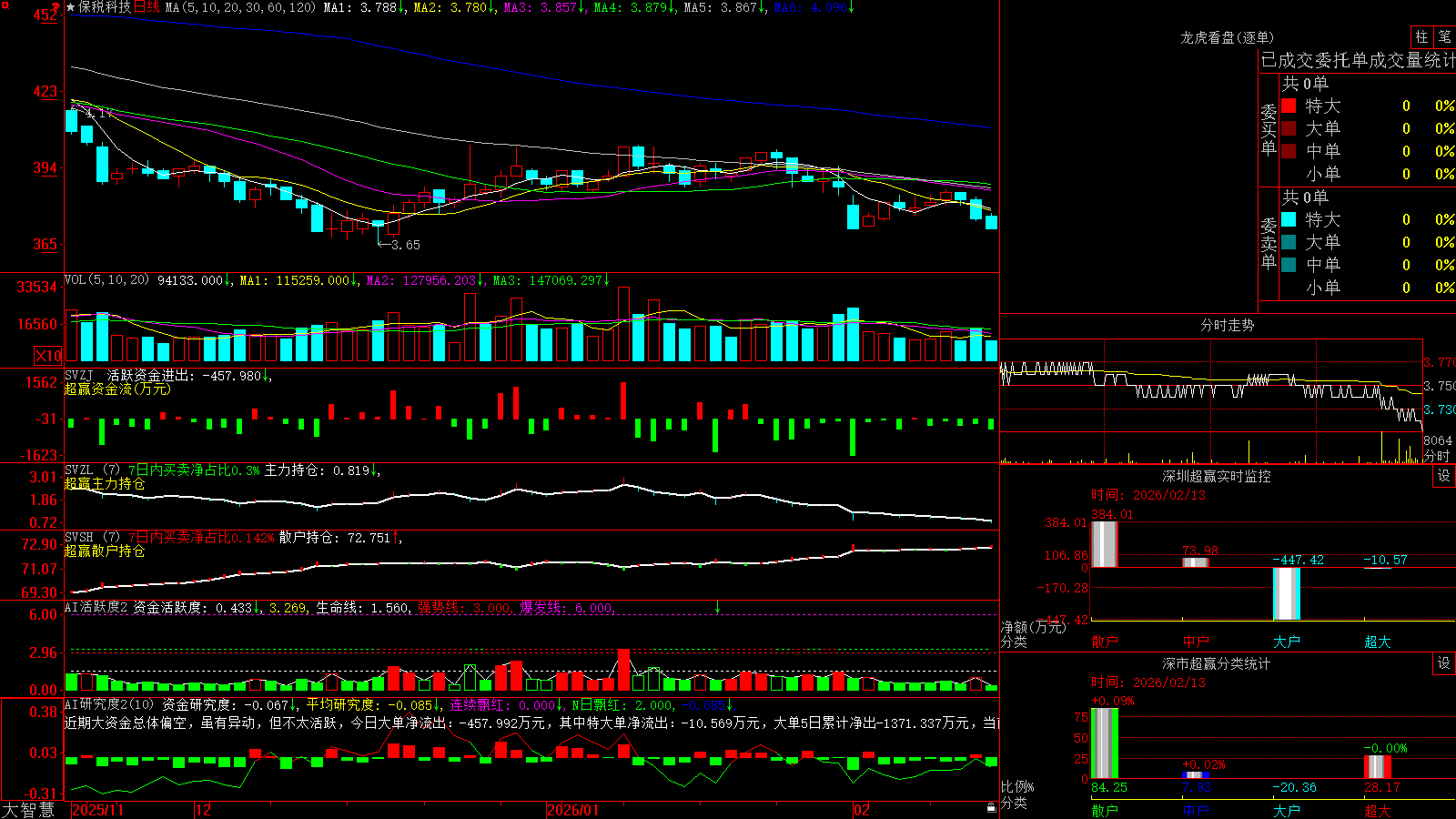Viewport: 1456px width, 819px height.
Task: Click the 384.01 散户 net amount bar
Action: click(1105, 544)
